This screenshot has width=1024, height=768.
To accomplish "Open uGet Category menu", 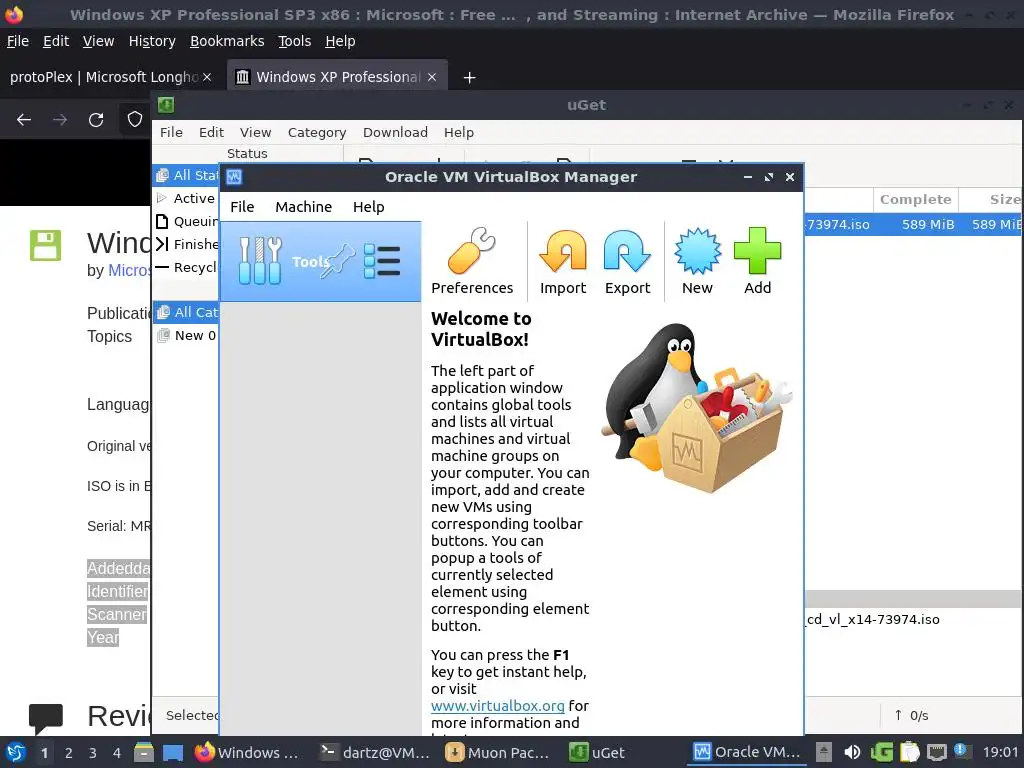I will pos(317,133).
